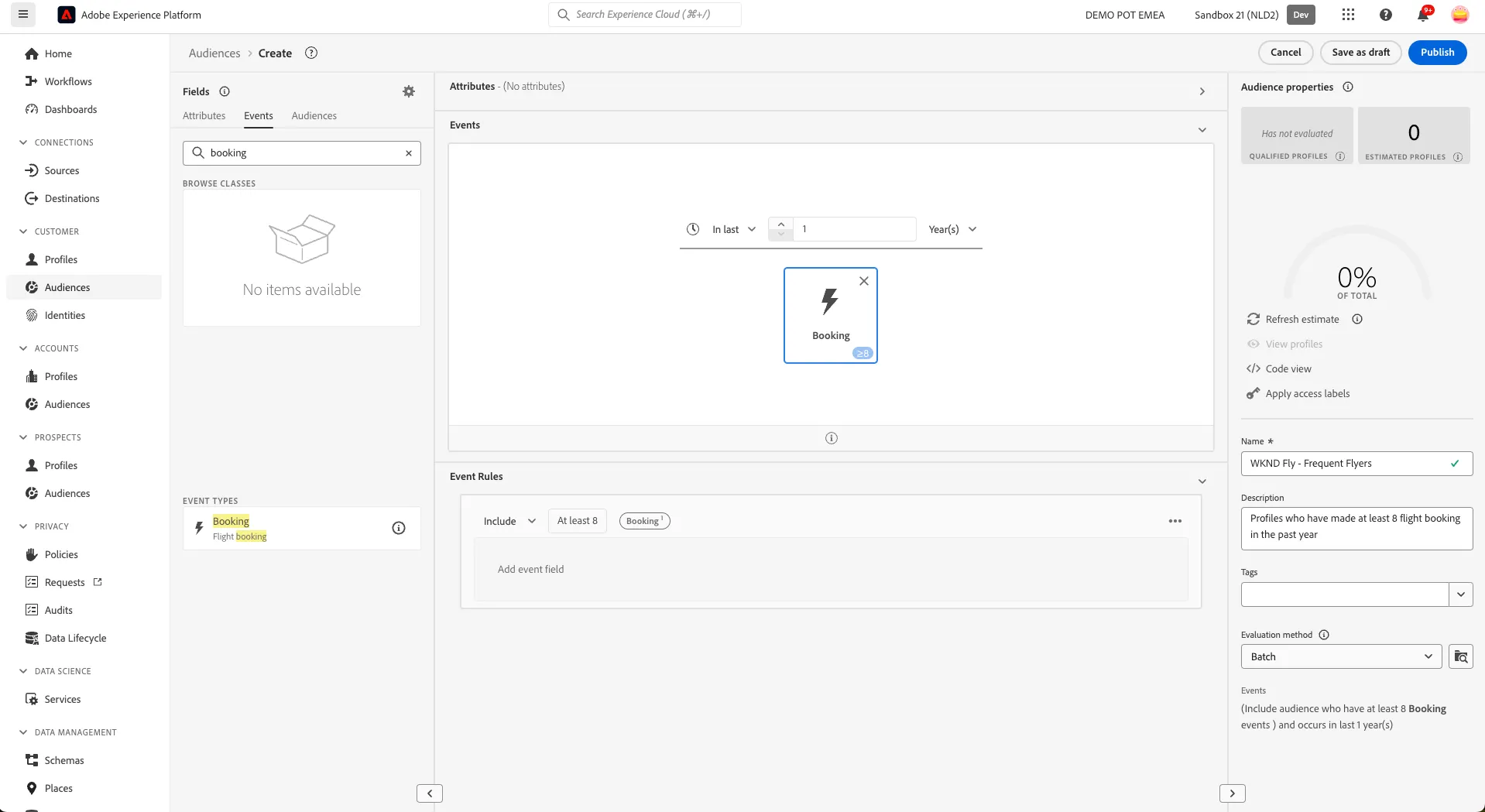Open the Include dropdown

tap(509, 521)
